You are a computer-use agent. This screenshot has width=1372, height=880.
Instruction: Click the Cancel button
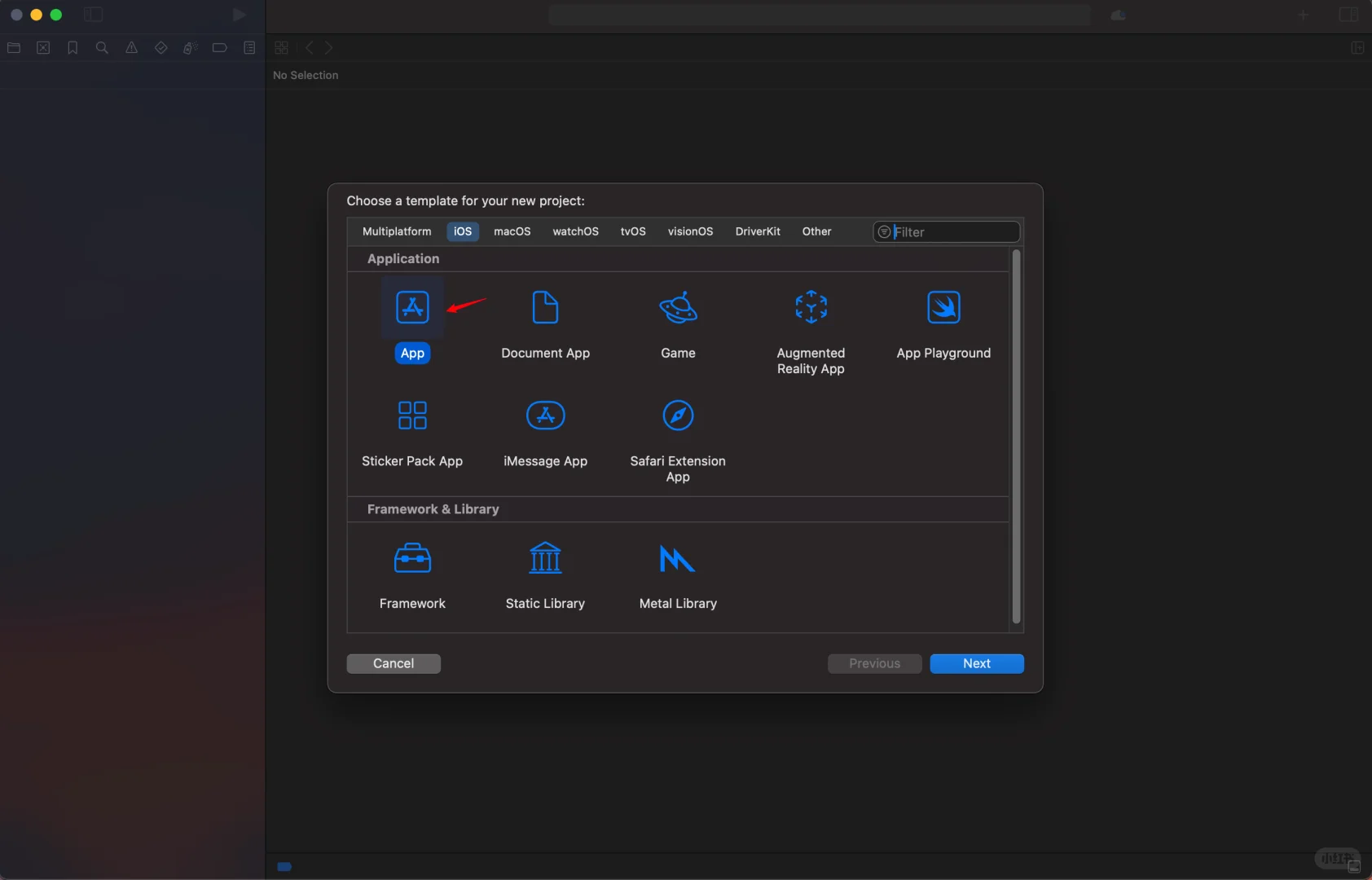(393, 663)
